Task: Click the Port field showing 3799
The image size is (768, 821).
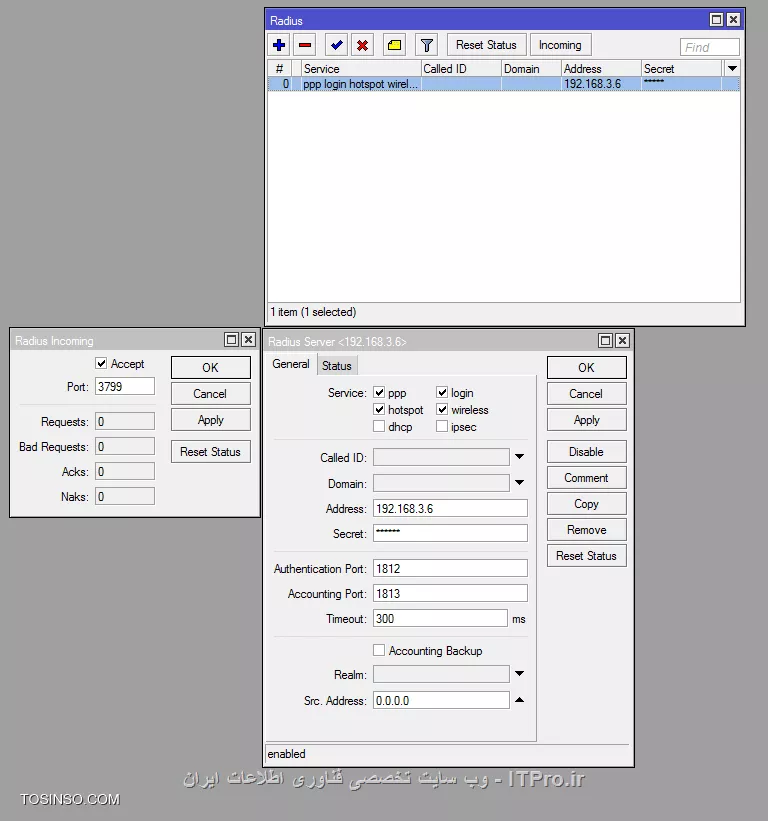Action: [125, 386]
